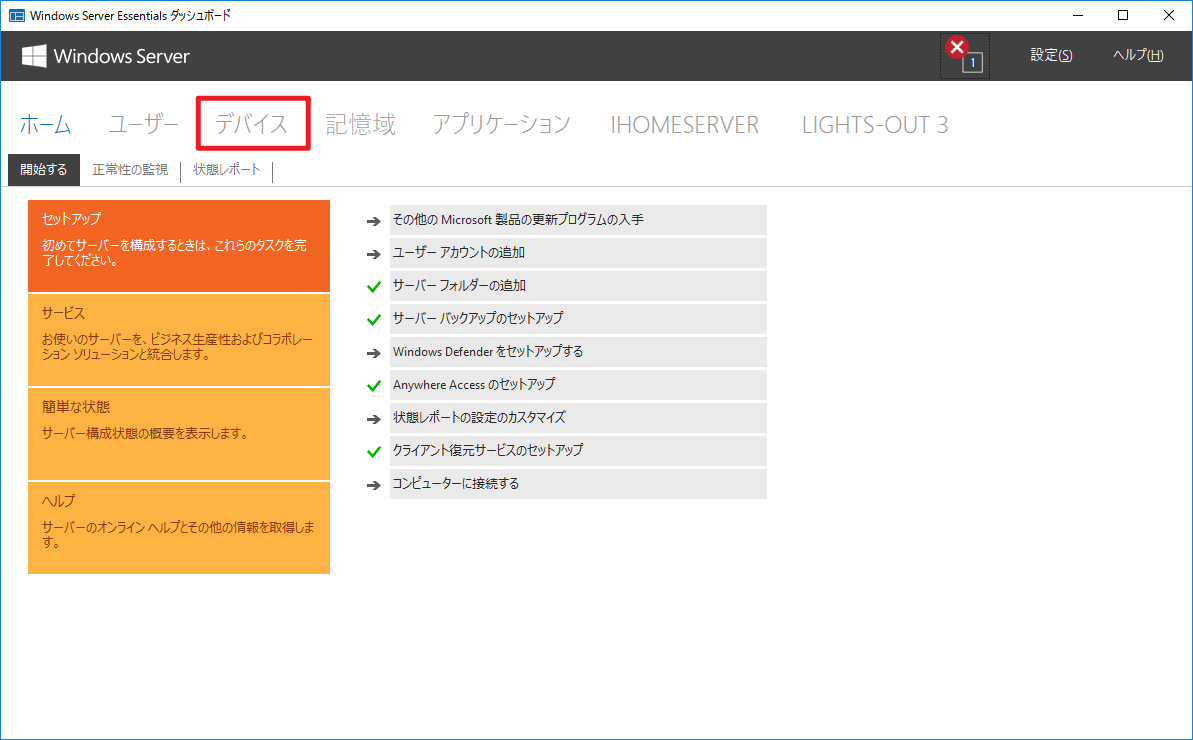Close the dashboard window
Image resolution: width=1193 pixels, height=740 pixels.
tap(1169, 15)
